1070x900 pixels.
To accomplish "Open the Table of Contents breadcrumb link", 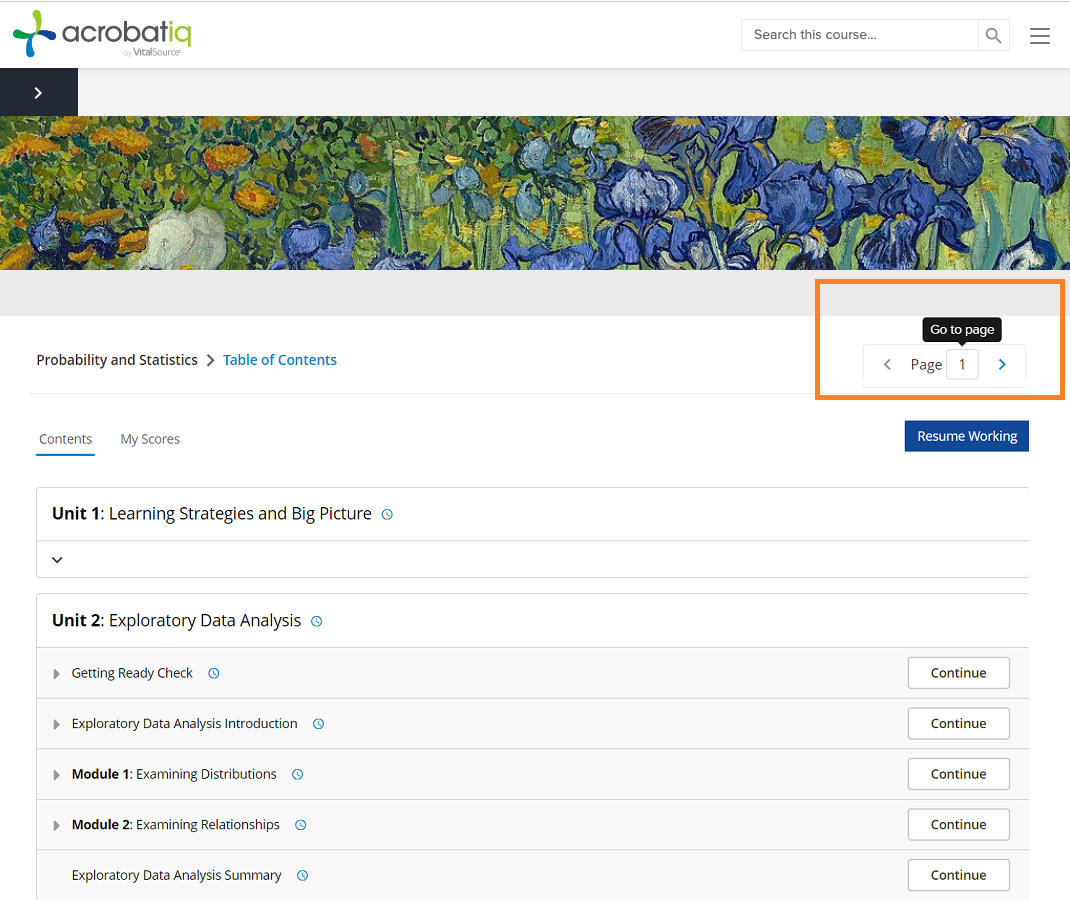I will pos(280,360).
